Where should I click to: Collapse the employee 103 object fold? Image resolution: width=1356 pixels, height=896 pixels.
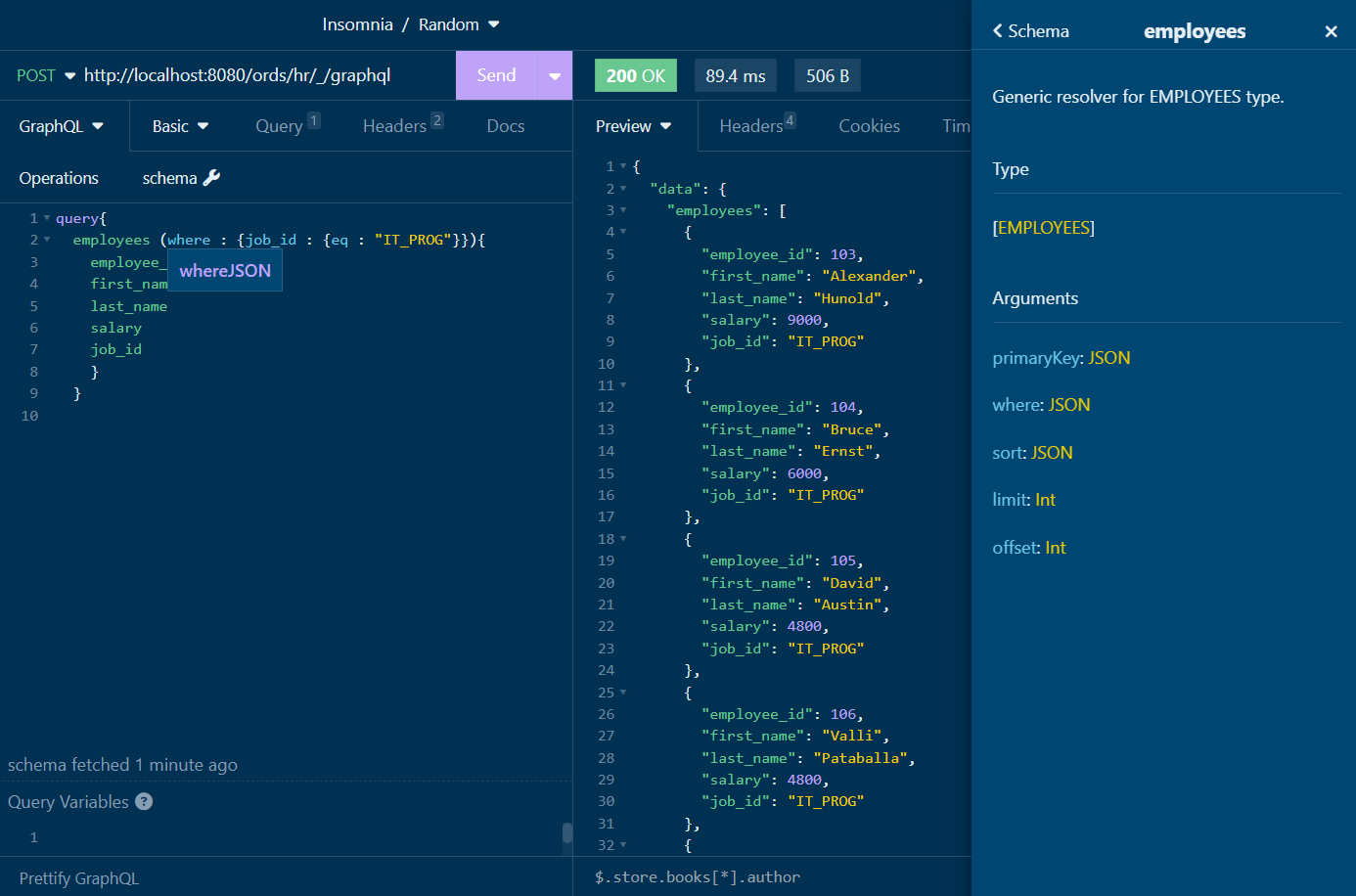[x=623, y=232]
